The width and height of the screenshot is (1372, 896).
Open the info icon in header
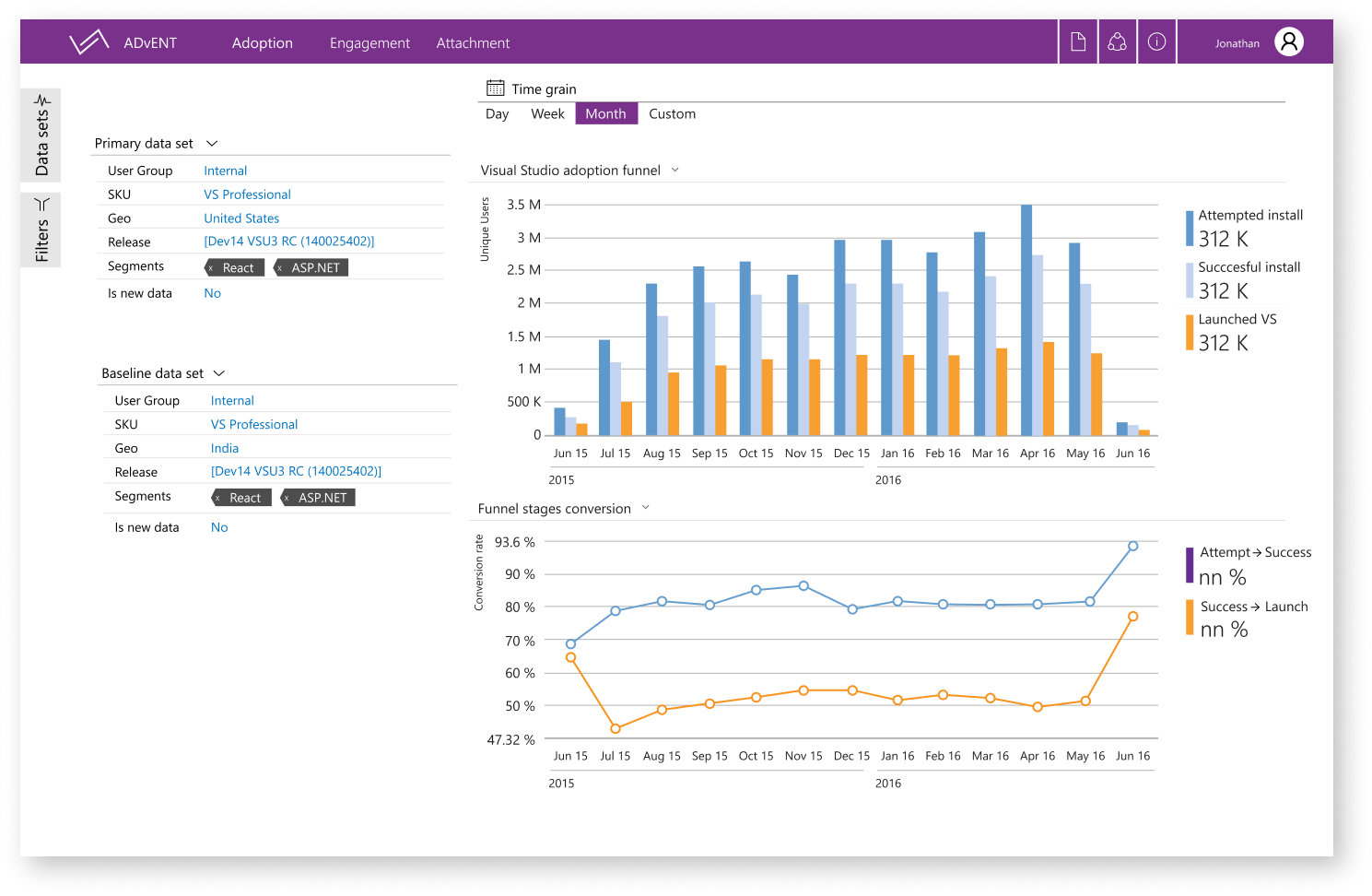tap(1157, 41)
